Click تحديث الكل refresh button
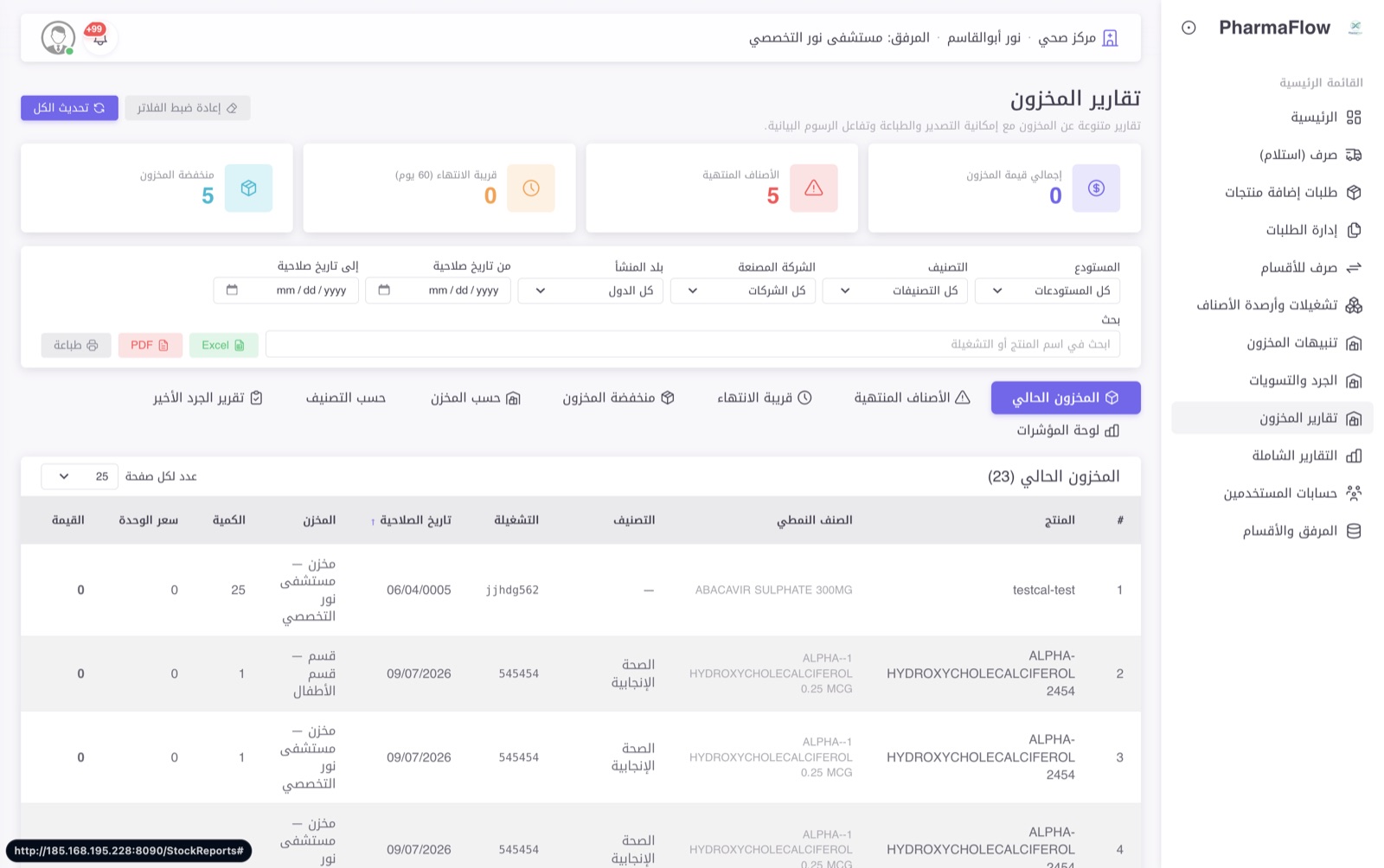The width and height of the screenshot is (1384, 868). pos(69,108)
